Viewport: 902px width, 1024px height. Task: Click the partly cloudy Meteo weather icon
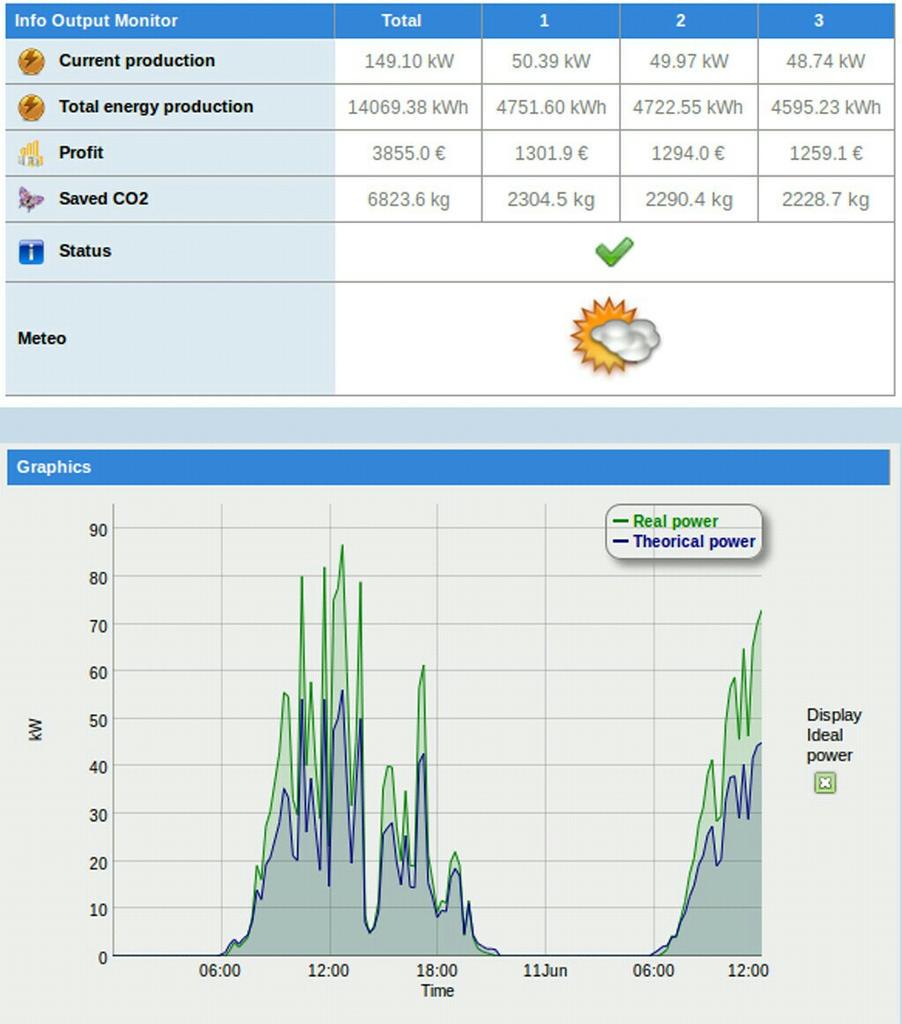615,336
